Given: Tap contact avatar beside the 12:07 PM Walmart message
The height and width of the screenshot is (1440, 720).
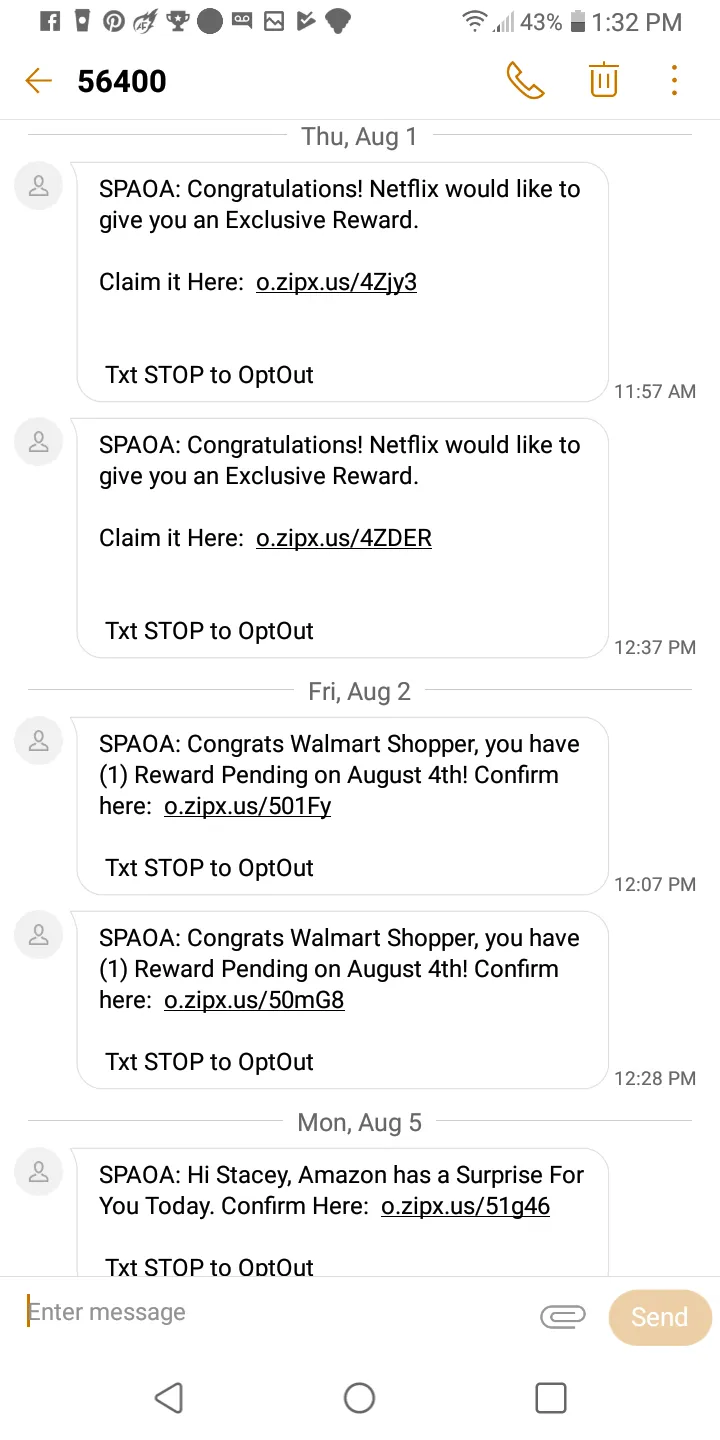Looking at the screenshot, I should (39, 741).
